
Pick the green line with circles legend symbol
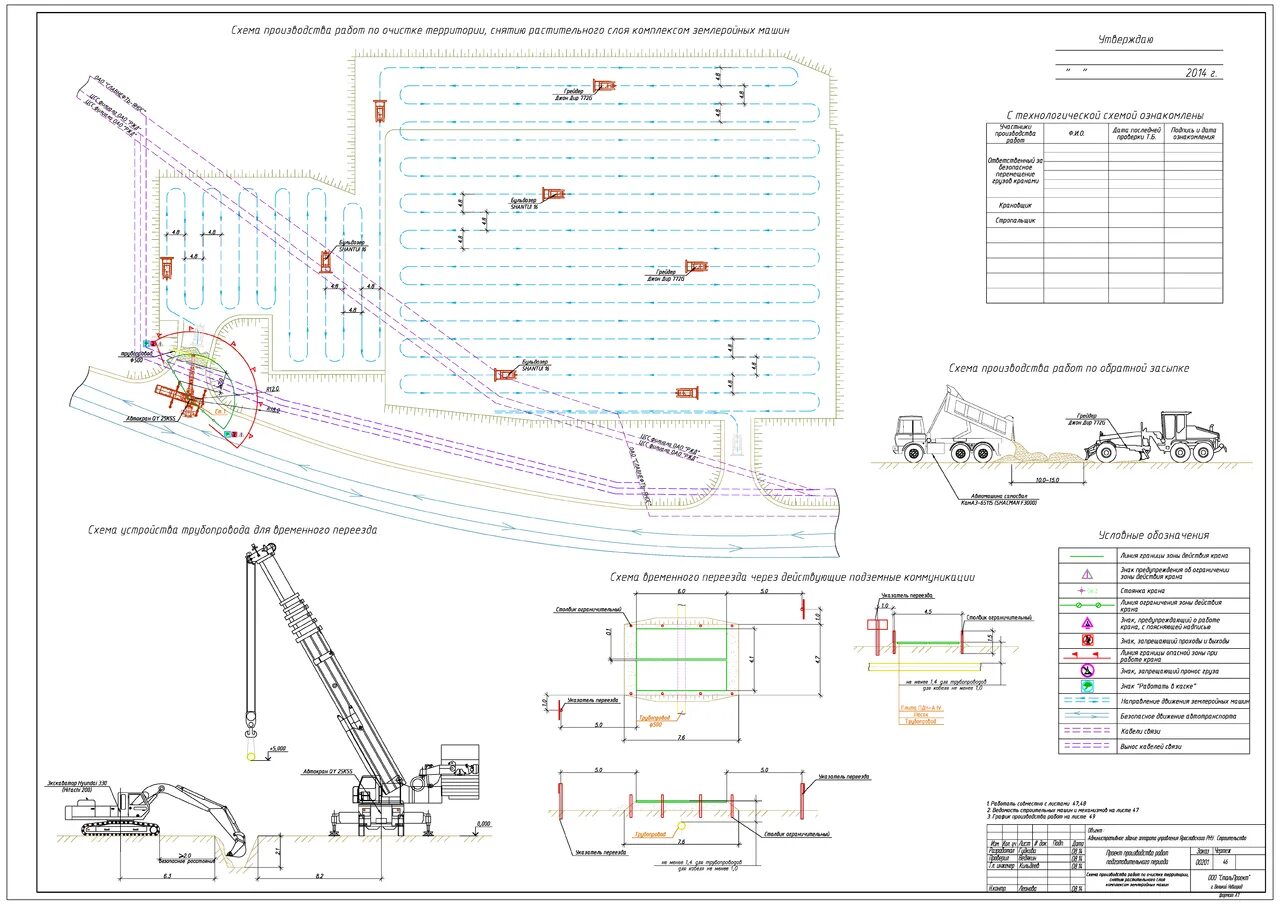(1088, 605)
